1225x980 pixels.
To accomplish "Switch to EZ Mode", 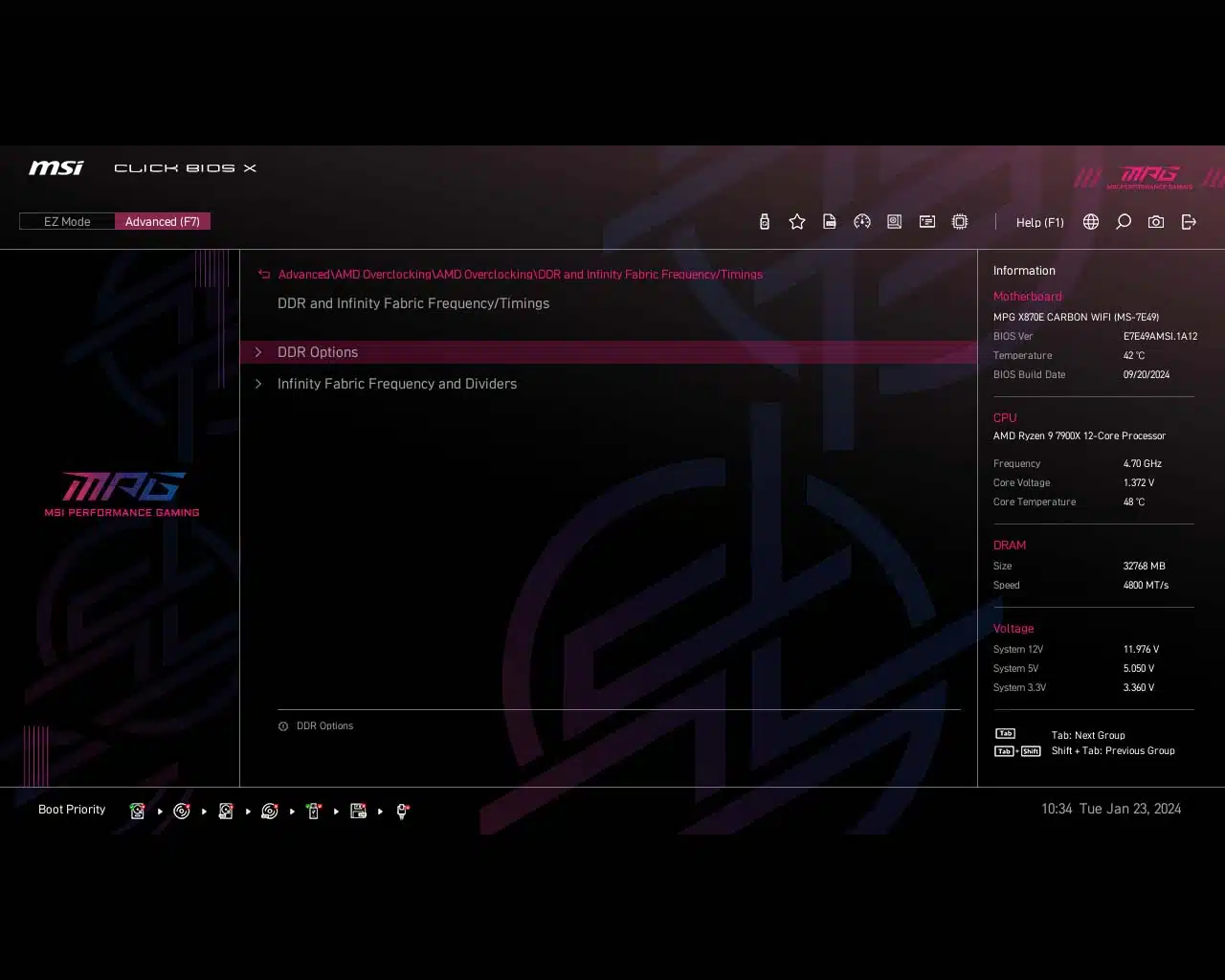I will tap(67, 221).
